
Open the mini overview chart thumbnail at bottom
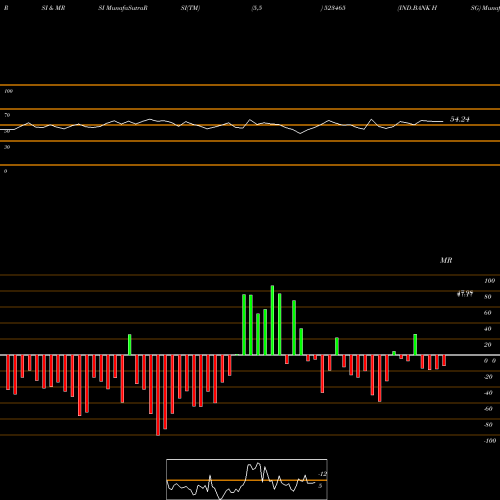[247, 479]
